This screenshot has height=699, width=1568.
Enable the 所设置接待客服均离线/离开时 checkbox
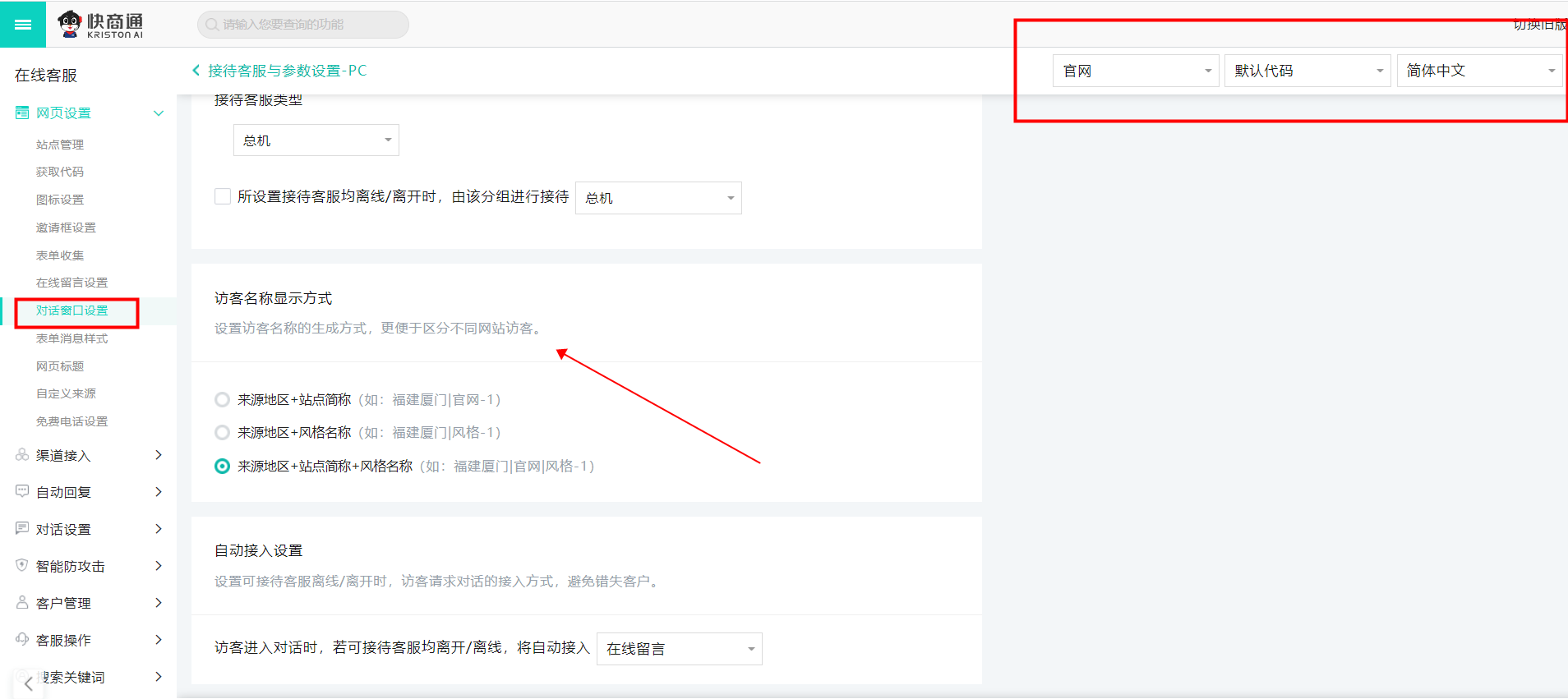coord(223,196)
